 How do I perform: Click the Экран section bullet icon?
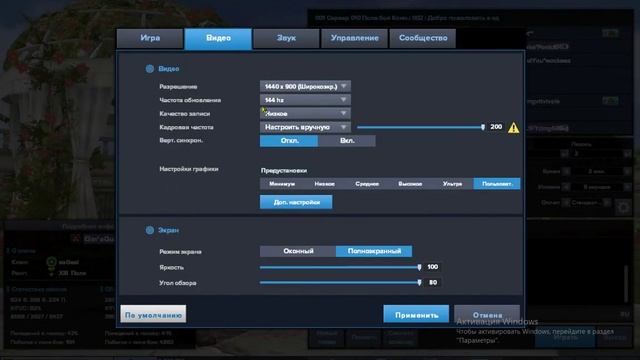click(150, 230)
